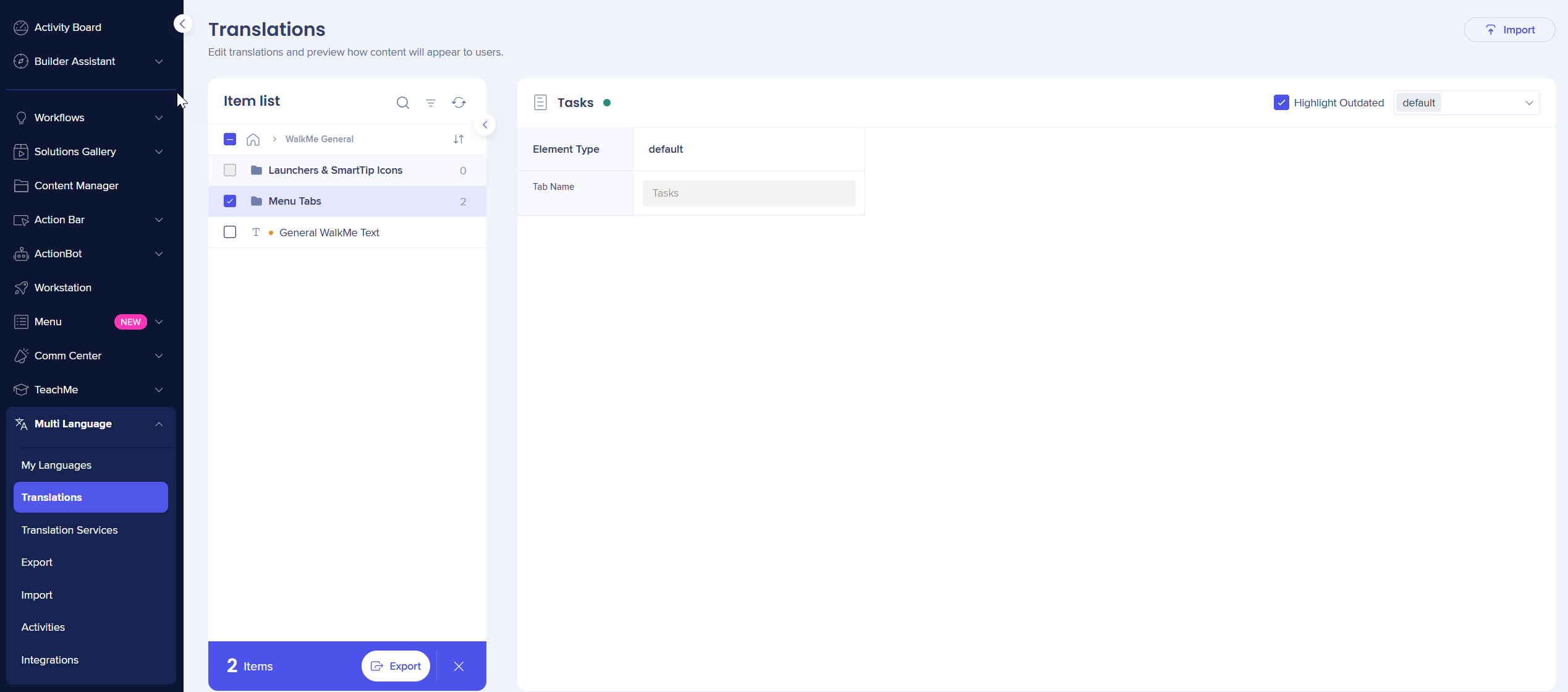Screen dimensions: 1568x692
Task: Click the search icon in Item list
Action: point(402,103)
